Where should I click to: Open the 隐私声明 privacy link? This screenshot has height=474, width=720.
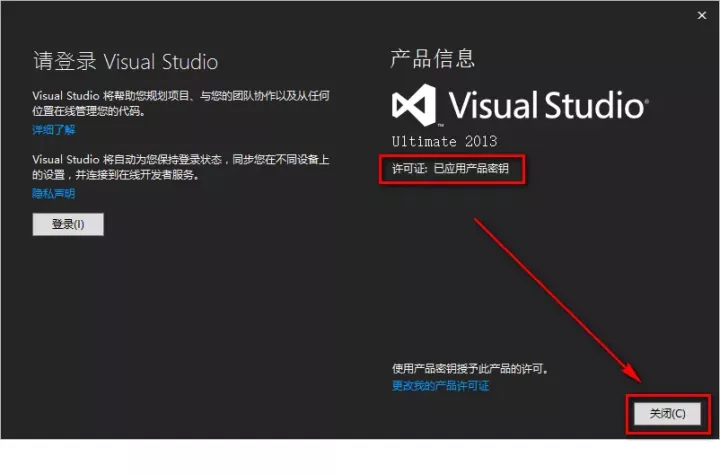[53, 193]
